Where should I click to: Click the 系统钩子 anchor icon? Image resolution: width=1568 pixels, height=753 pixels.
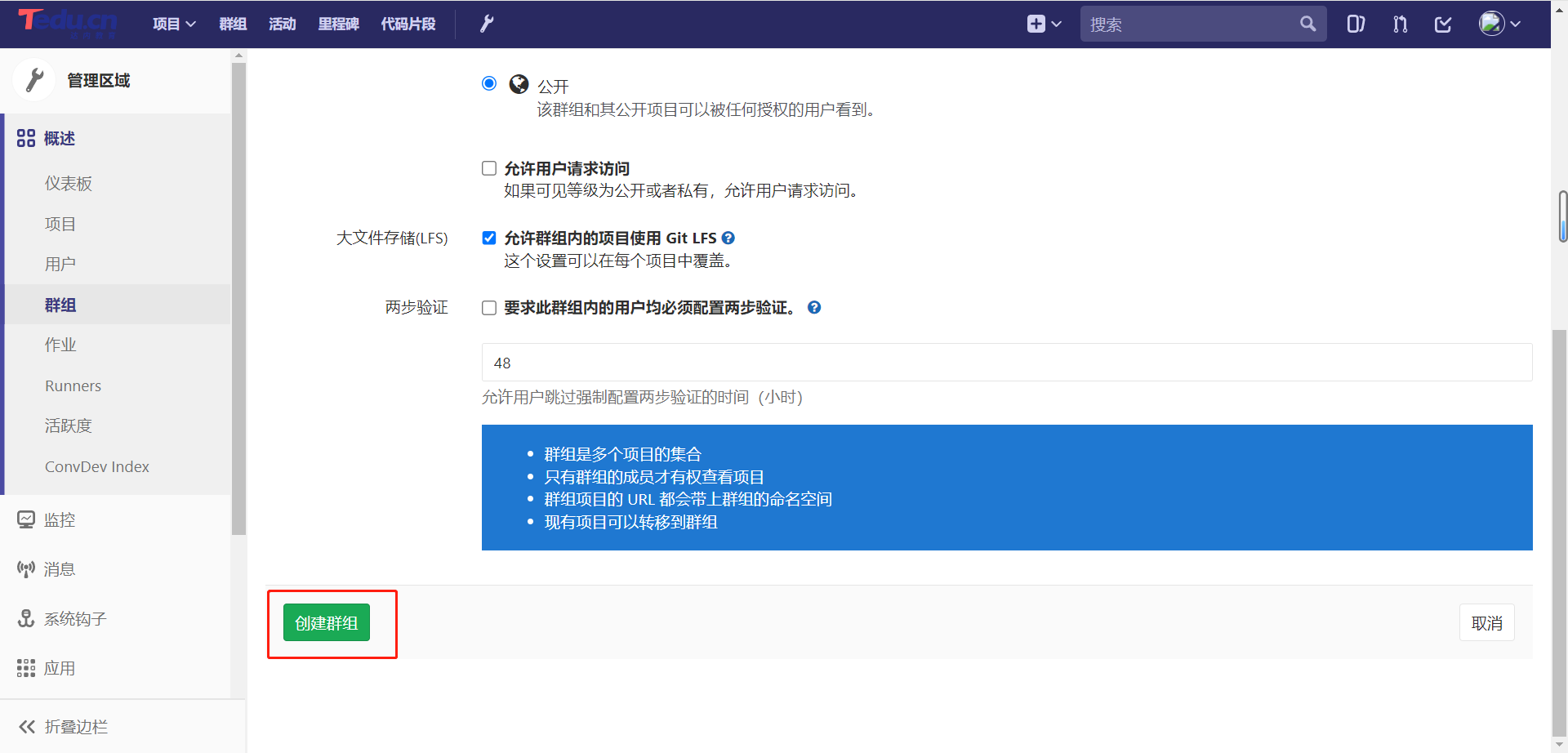coord(26,618)
